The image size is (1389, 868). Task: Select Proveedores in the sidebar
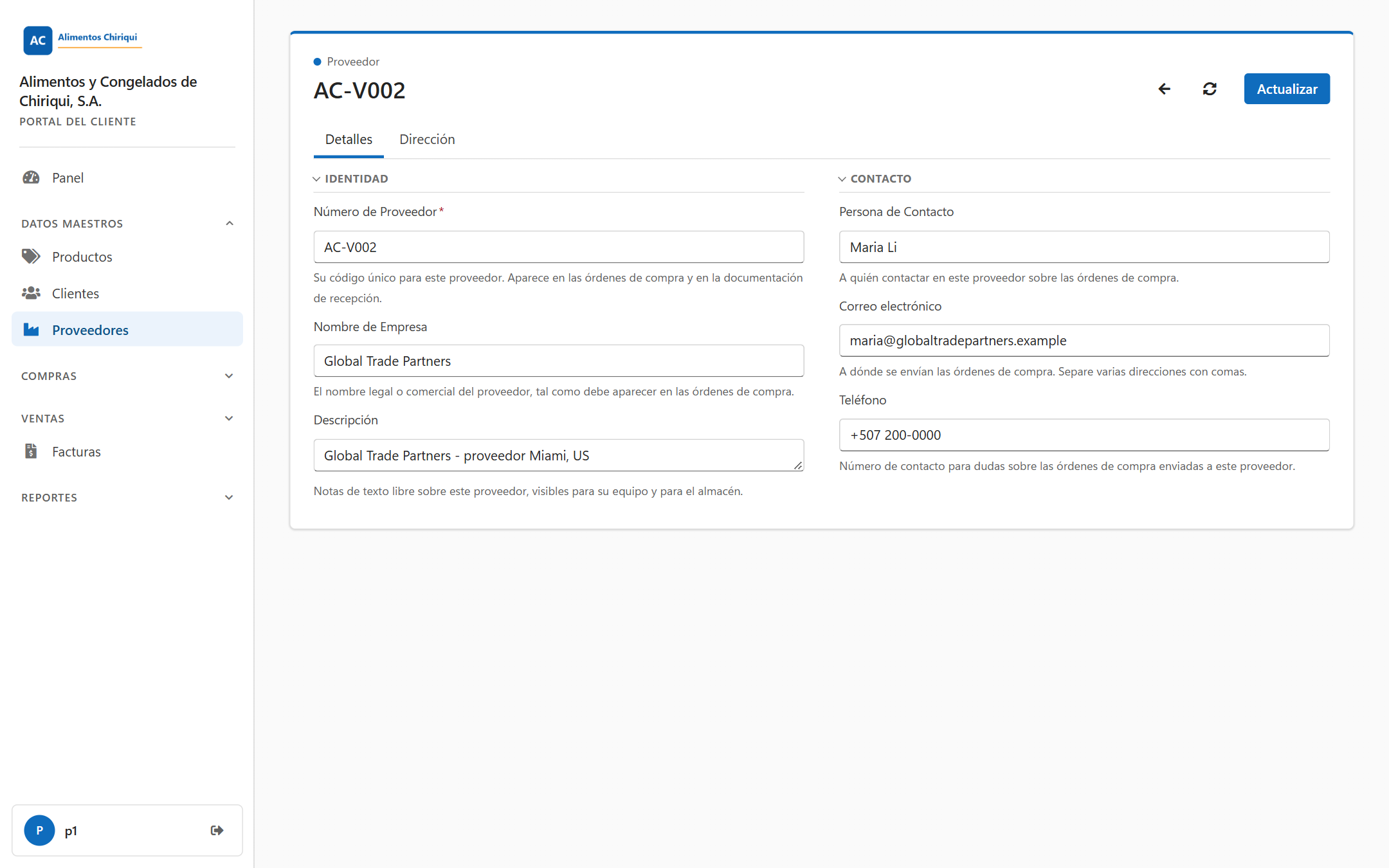[127, 329]
